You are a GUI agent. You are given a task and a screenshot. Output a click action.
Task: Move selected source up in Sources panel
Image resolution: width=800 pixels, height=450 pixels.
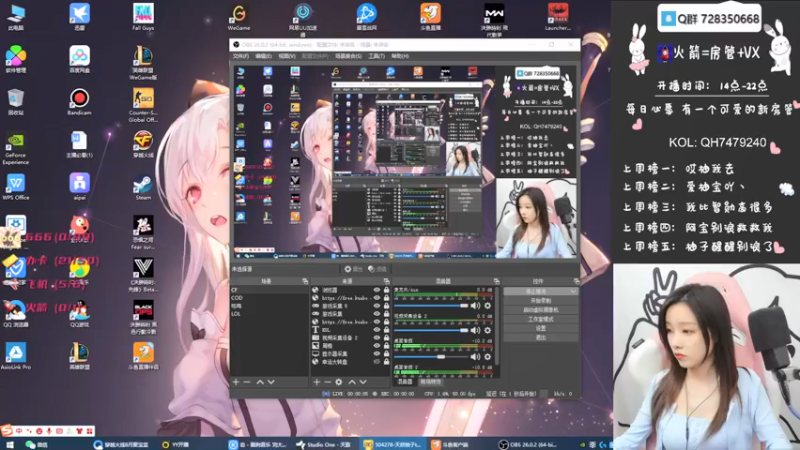click(352, 382)
